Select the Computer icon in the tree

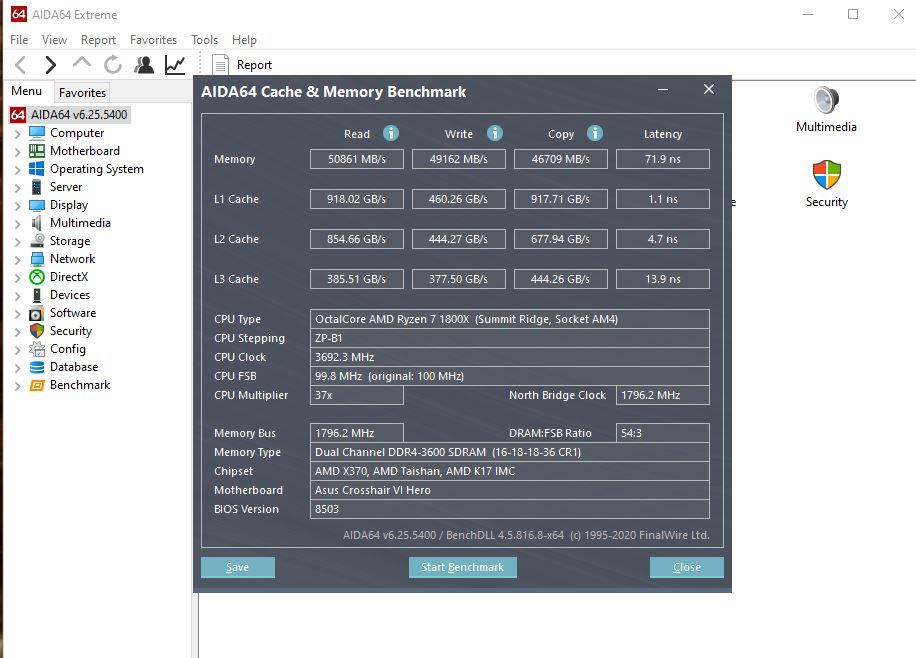click(x=37, y=133)
